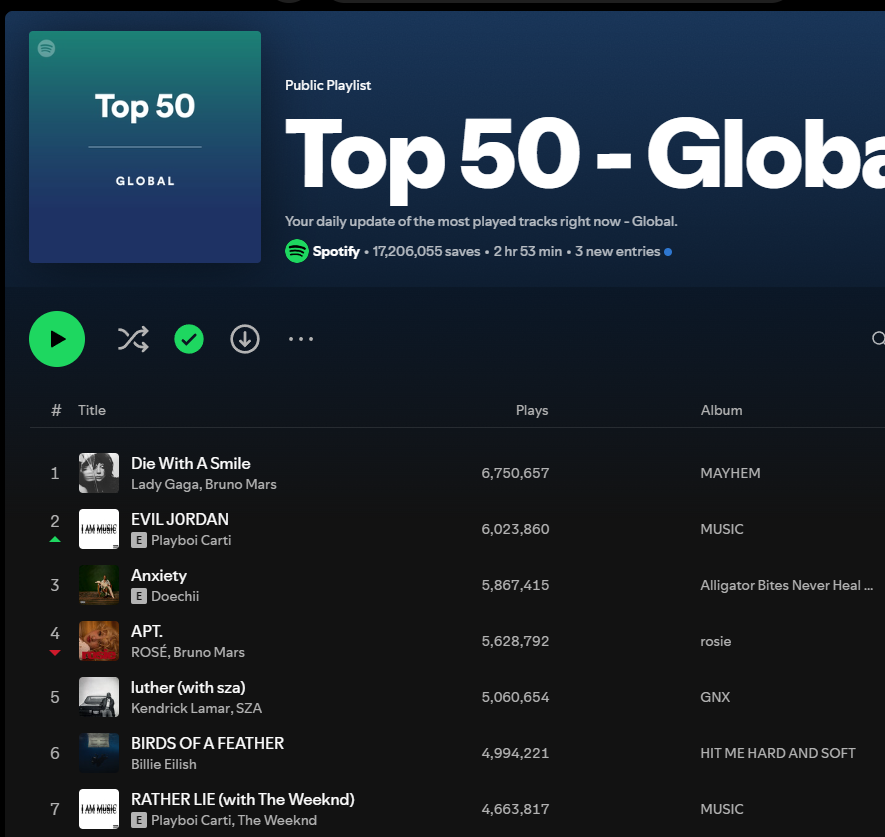
Task: Open the track APT.
Action: coord(147,631)
